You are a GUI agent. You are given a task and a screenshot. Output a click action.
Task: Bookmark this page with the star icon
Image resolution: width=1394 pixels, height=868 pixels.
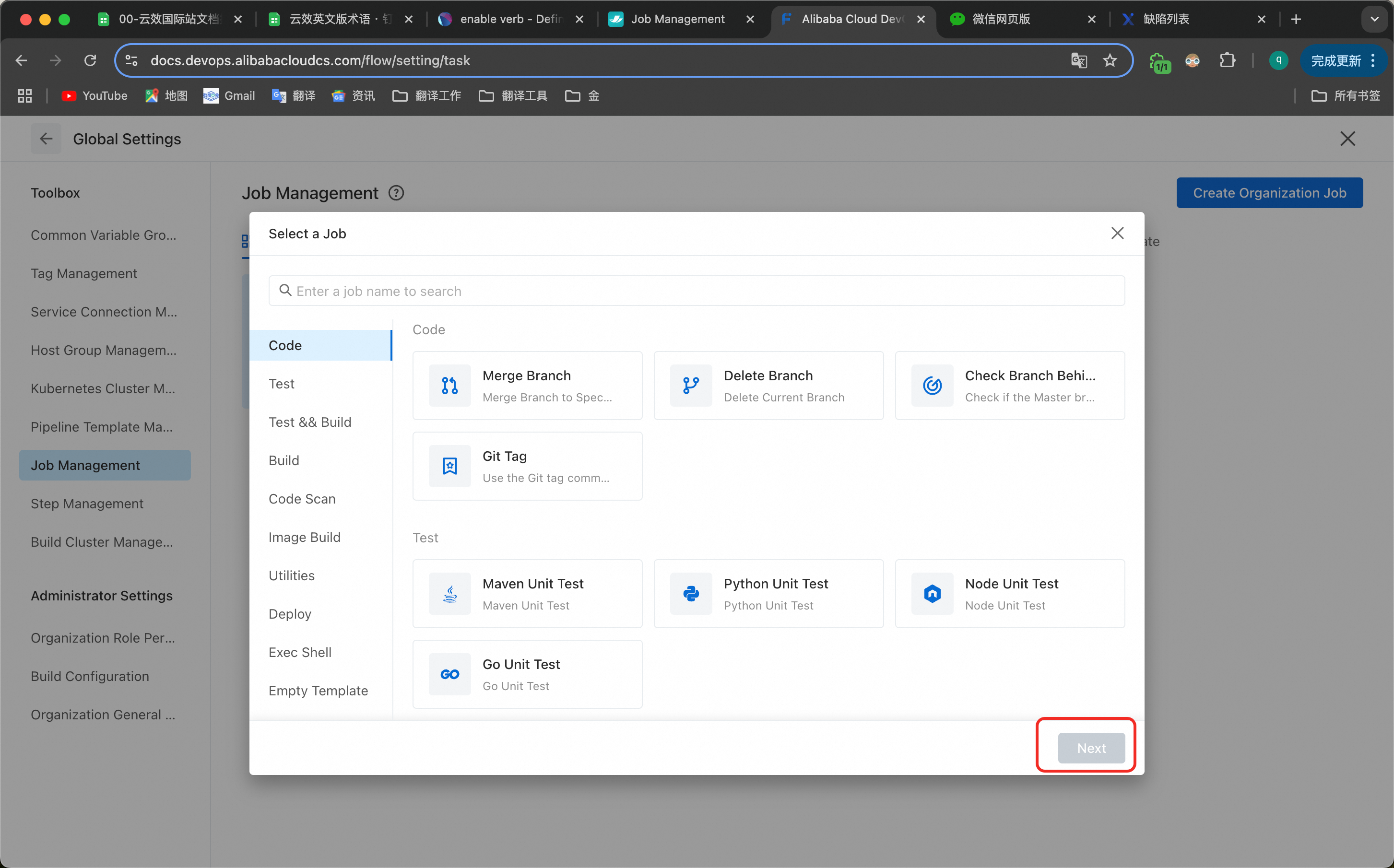pos(1110,60)
